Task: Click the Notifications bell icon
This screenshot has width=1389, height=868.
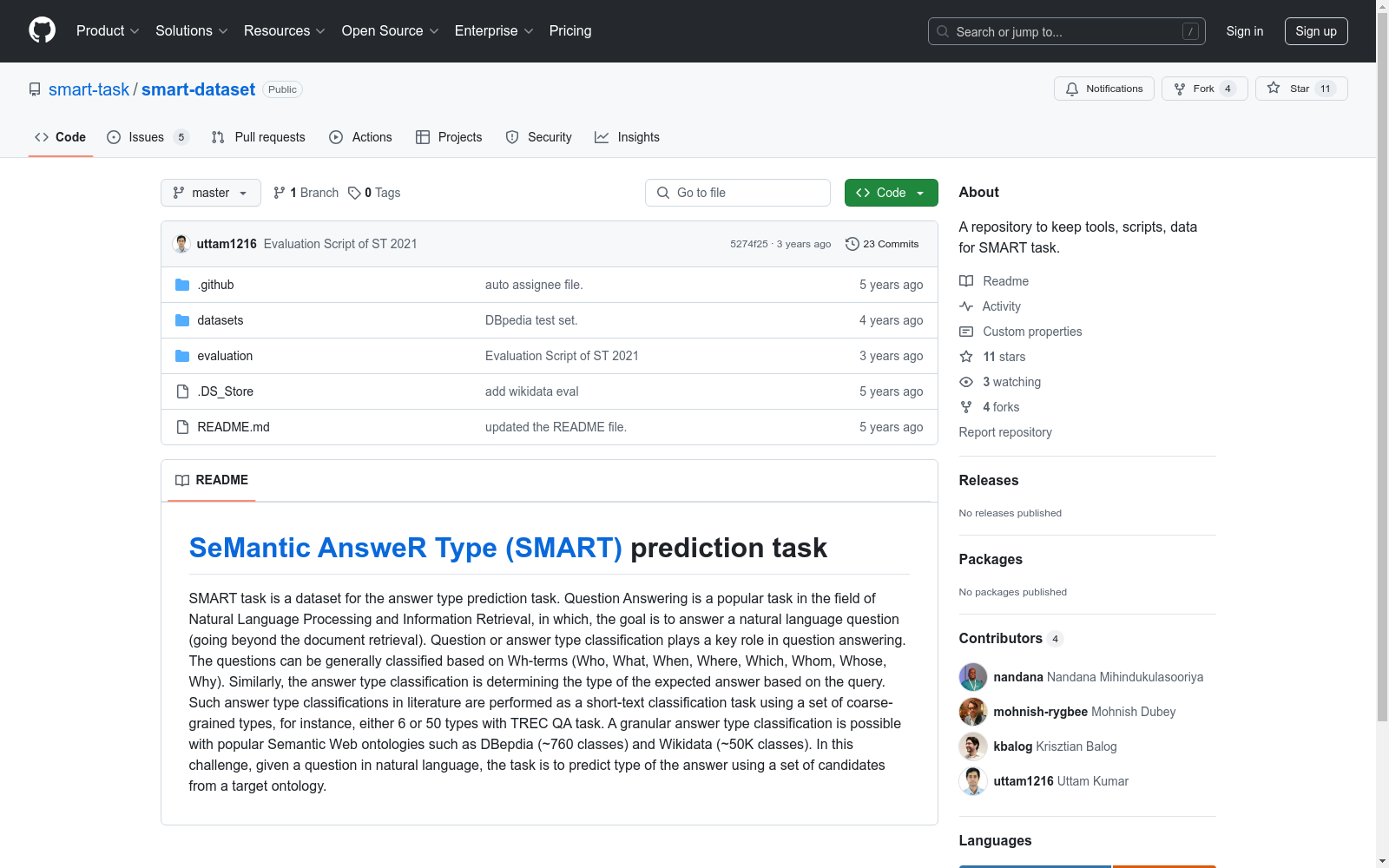Action: coord(1072,89)
